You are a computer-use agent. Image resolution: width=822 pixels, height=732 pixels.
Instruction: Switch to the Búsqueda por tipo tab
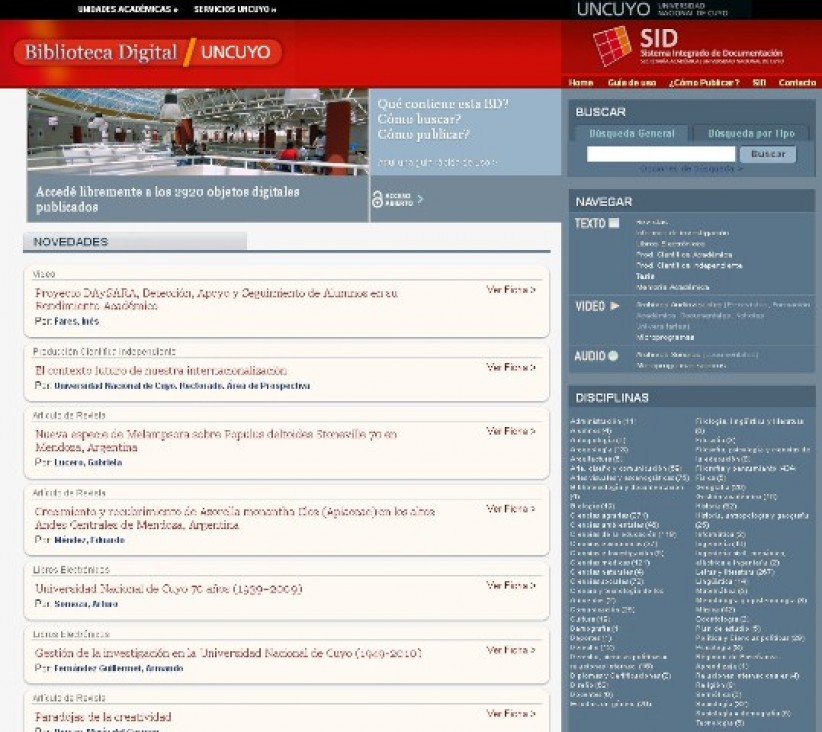click(x=751, y=133)
